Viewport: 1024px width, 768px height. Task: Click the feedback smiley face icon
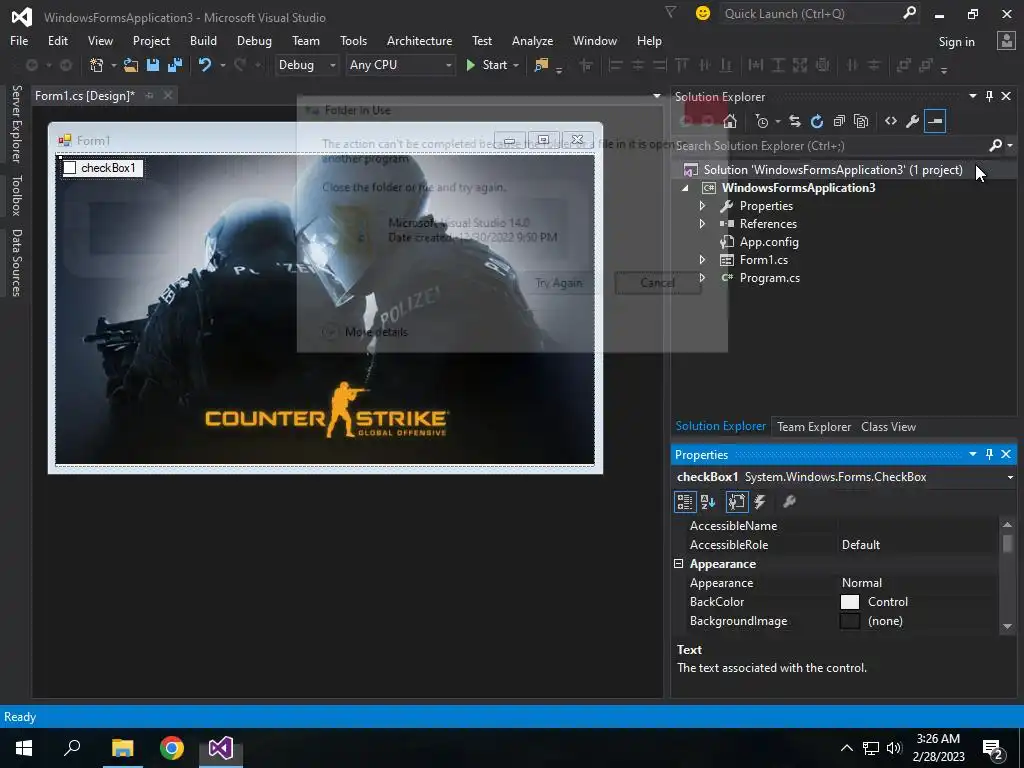[703, 13]
